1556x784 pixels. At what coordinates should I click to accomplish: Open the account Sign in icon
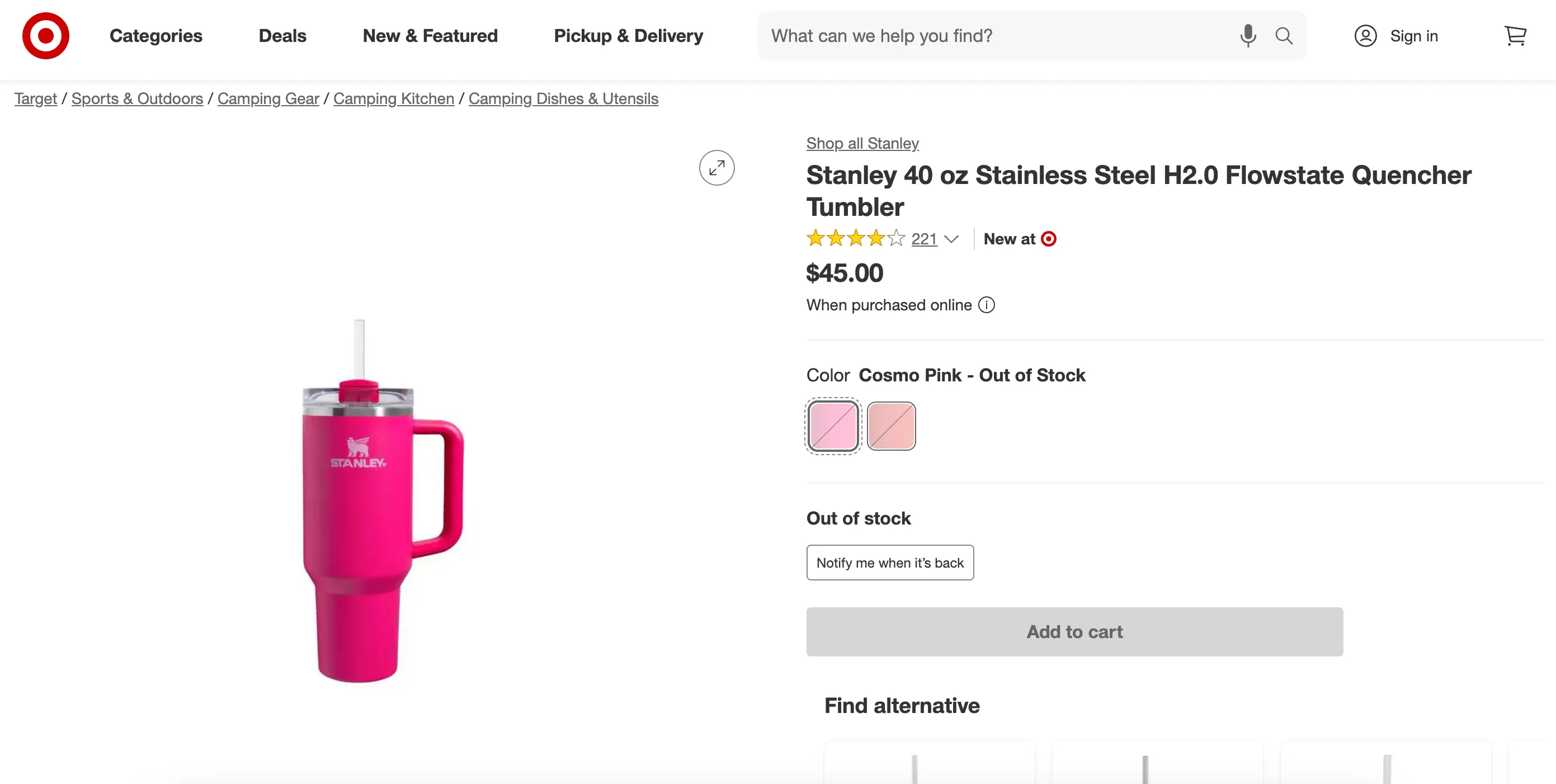pyautogui.click(x=1365, y=36)
